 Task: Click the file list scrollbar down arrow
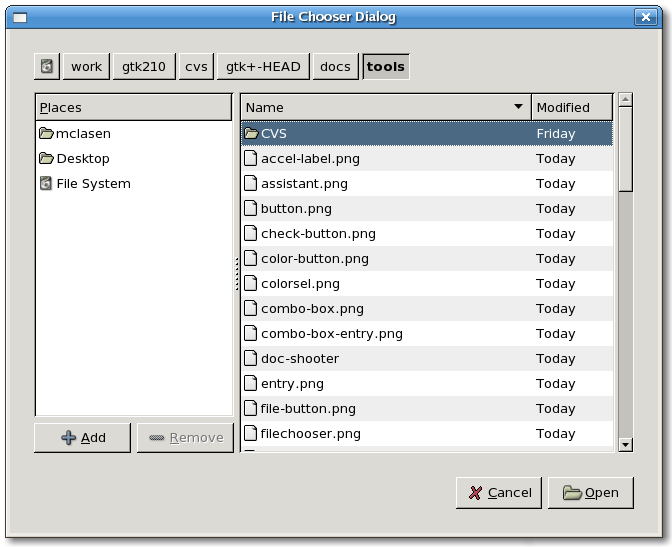click(625, 445)
